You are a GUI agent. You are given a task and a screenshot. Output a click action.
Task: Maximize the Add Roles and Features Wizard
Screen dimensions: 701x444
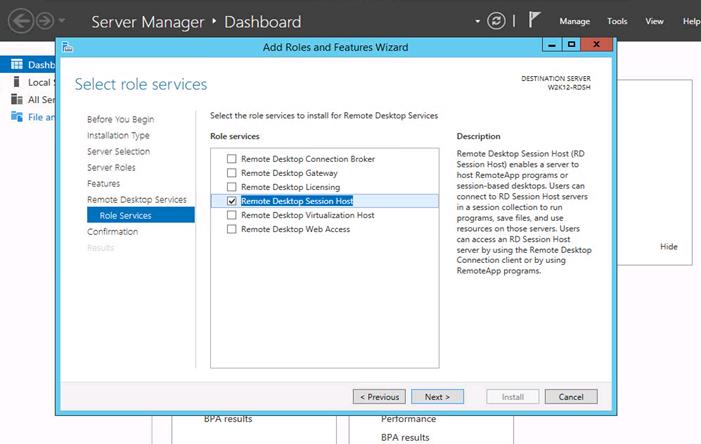571,45
